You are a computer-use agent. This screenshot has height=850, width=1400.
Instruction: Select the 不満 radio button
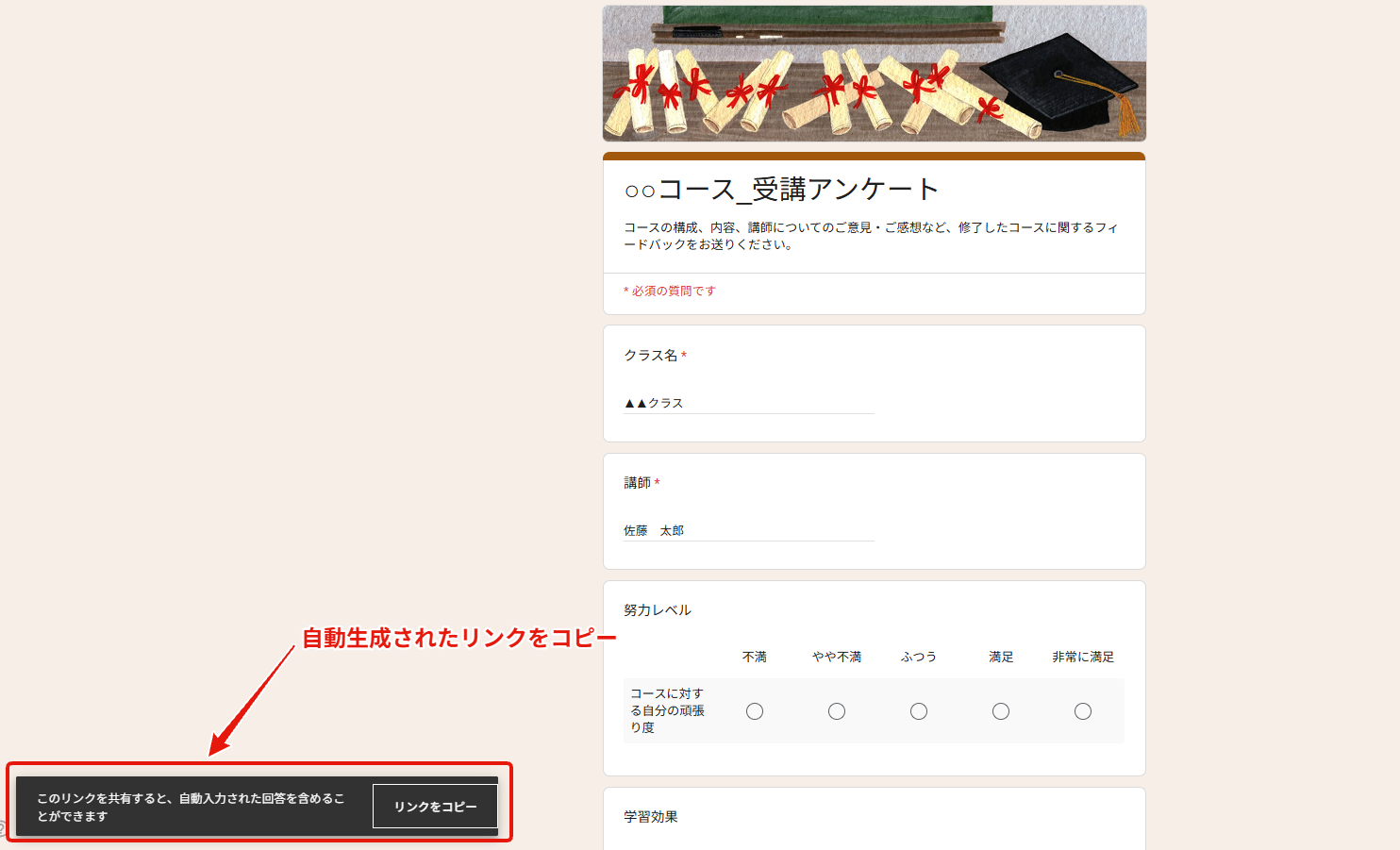755,711
